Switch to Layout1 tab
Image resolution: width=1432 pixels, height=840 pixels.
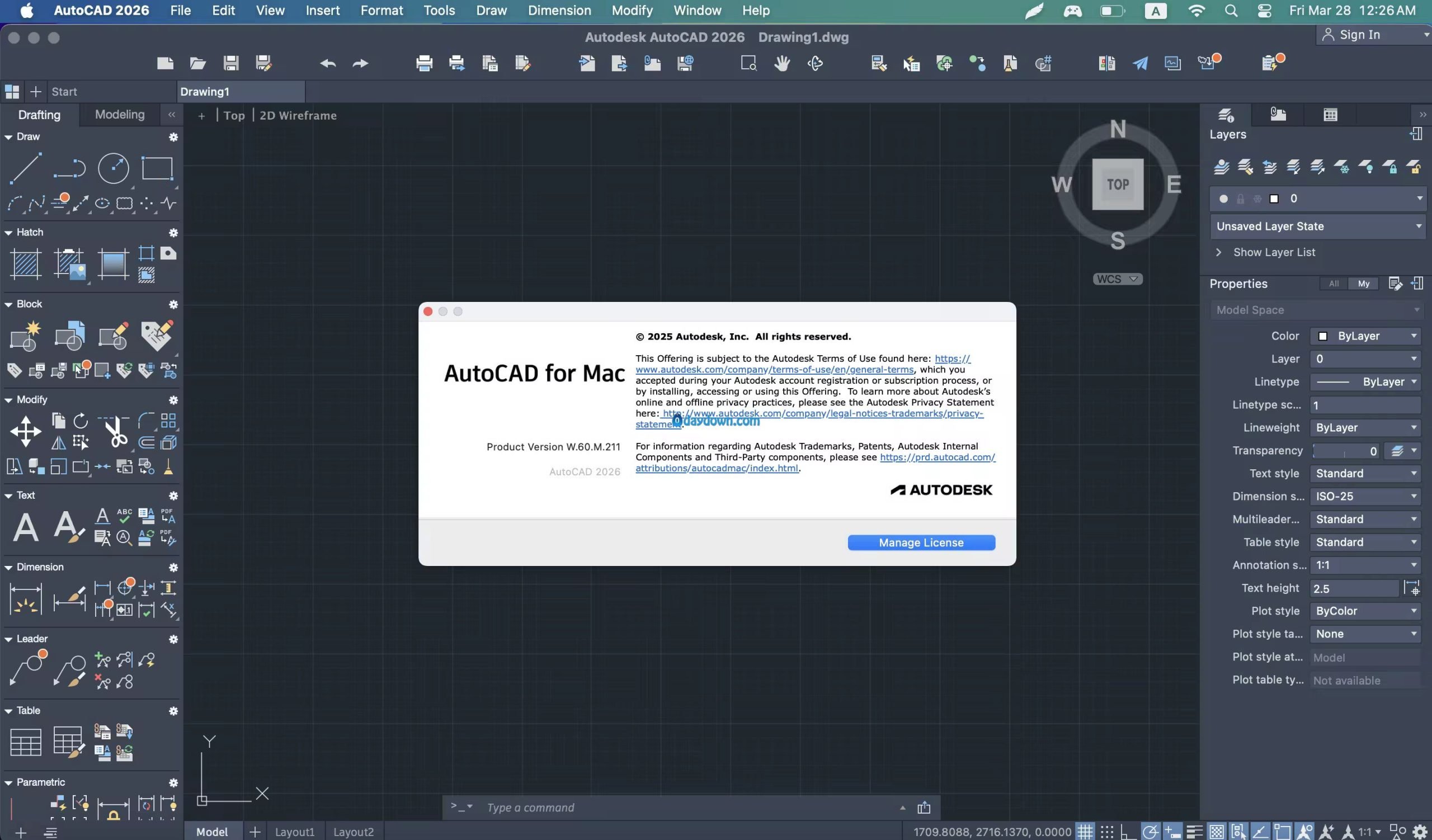[x=294, y=832]
